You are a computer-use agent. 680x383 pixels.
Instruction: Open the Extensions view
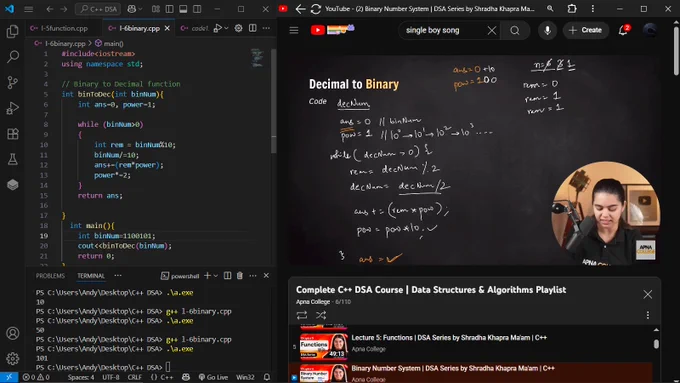pyautogui.click(x=13, y=134)
